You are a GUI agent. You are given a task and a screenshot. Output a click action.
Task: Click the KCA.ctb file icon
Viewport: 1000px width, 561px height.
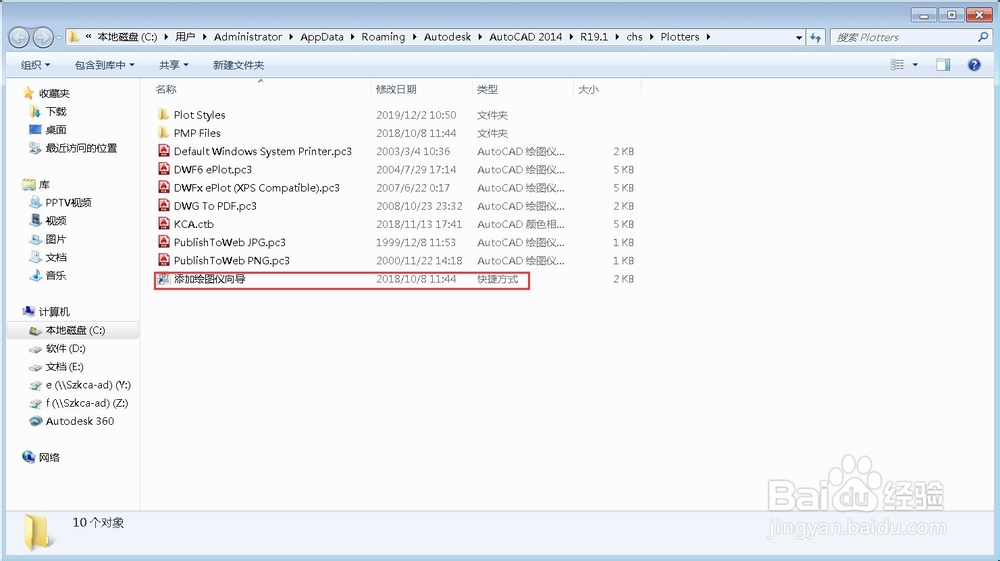pyautogui.click(x=164, y=224)
